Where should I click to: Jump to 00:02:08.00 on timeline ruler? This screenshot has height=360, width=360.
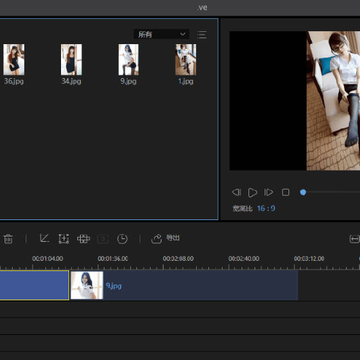(178, 259)
